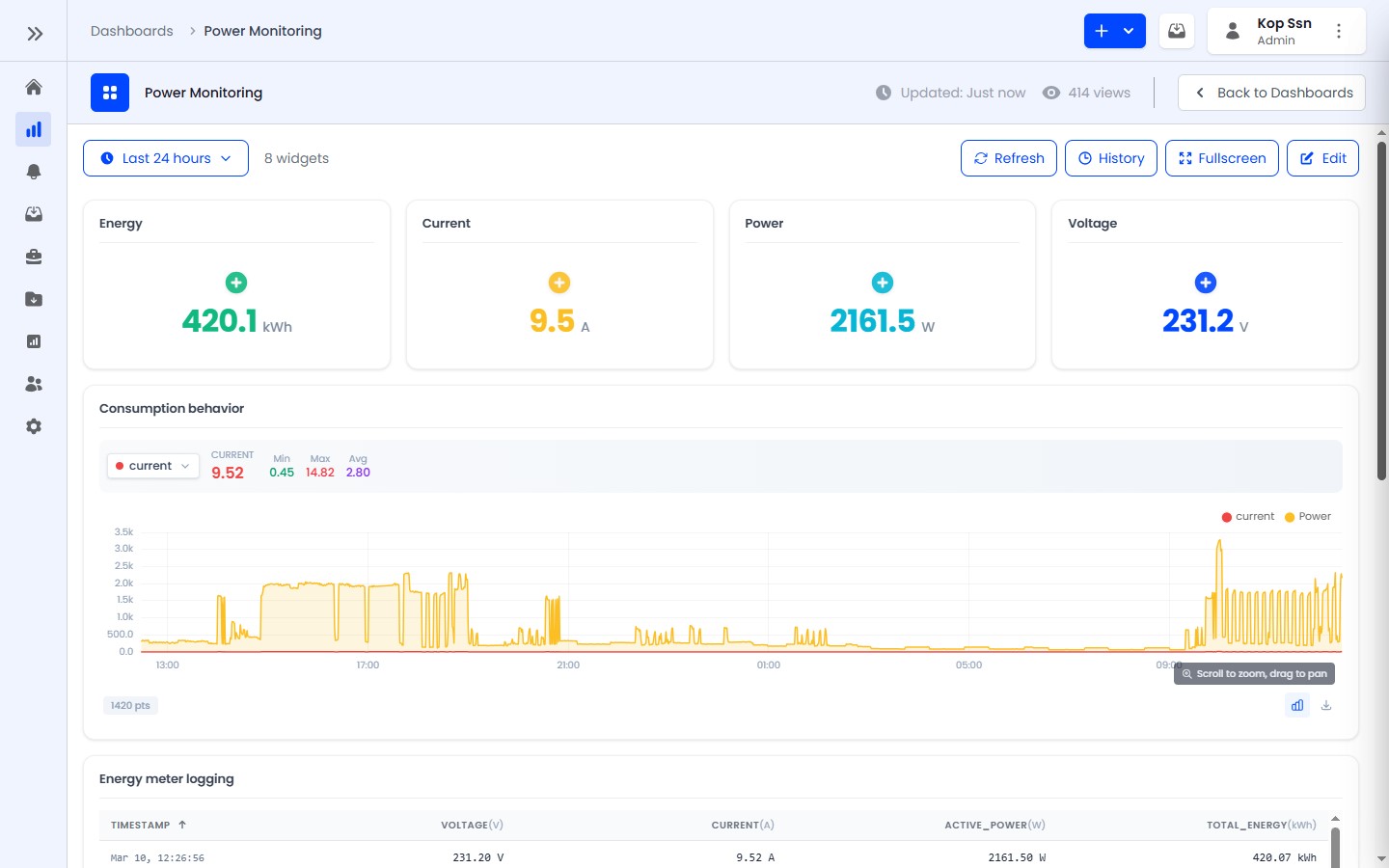Image resolution: width=1389 pixels, height=868 pixels.
Task: Open the settings gear in sidebar
Action: (x=34, y=426)
